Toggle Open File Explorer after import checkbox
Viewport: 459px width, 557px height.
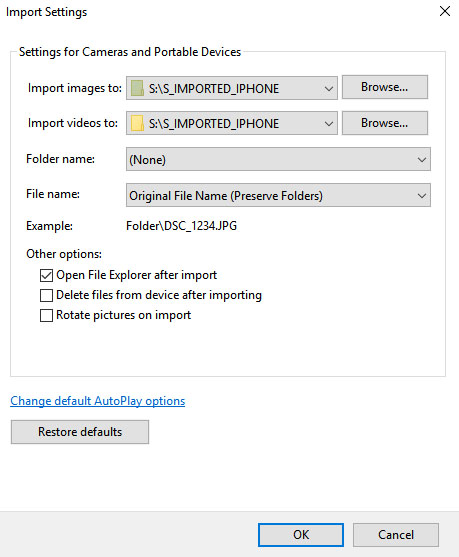pos(46,275)
